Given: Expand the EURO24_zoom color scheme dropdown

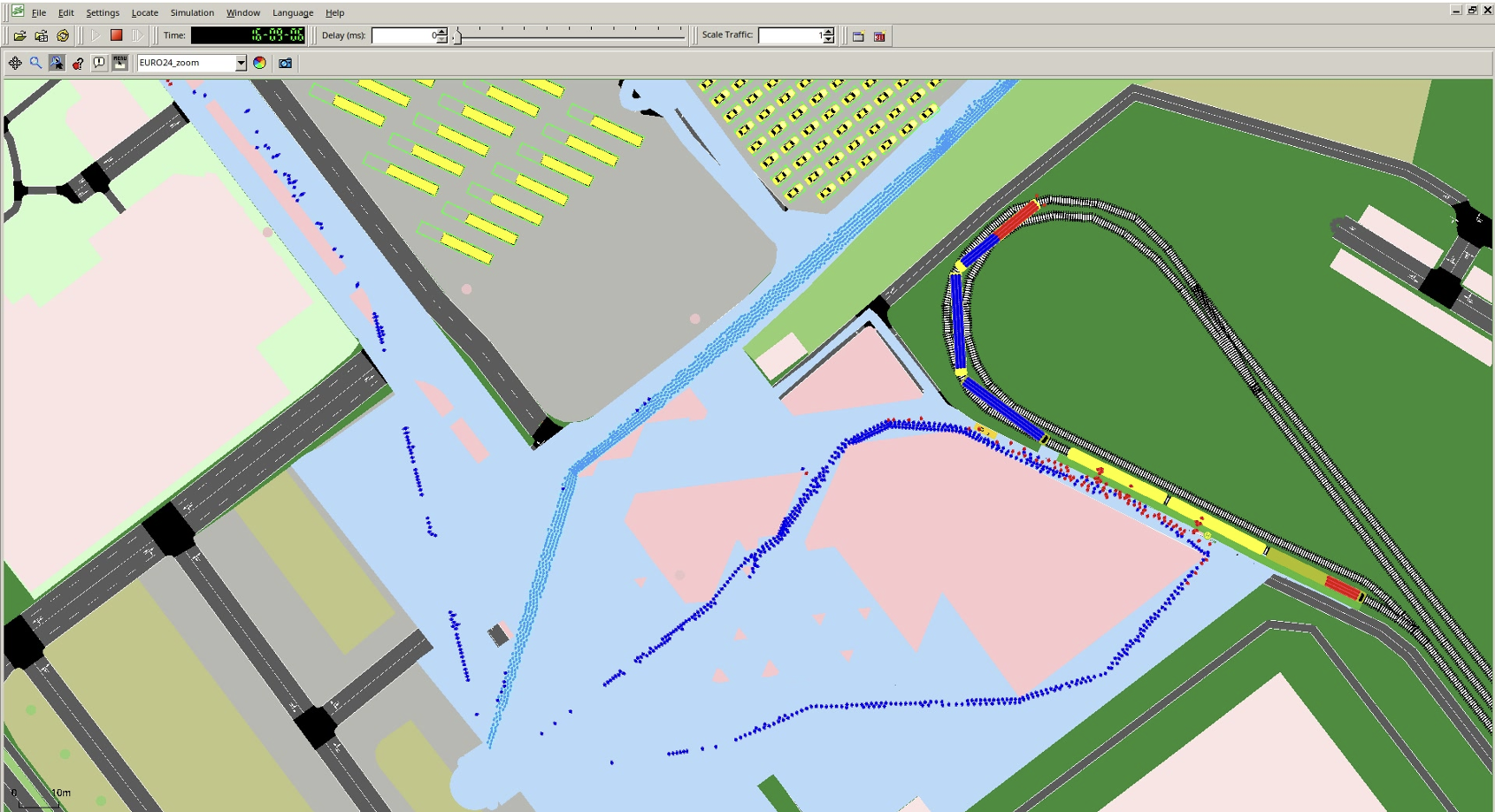Looking at the screenshot, I should (240, 63).
